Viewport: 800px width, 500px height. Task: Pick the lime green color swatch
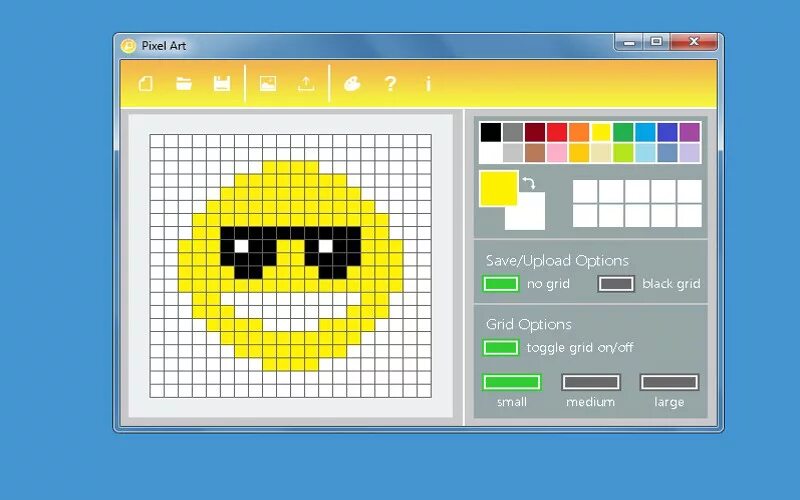[x=623, y=153]
